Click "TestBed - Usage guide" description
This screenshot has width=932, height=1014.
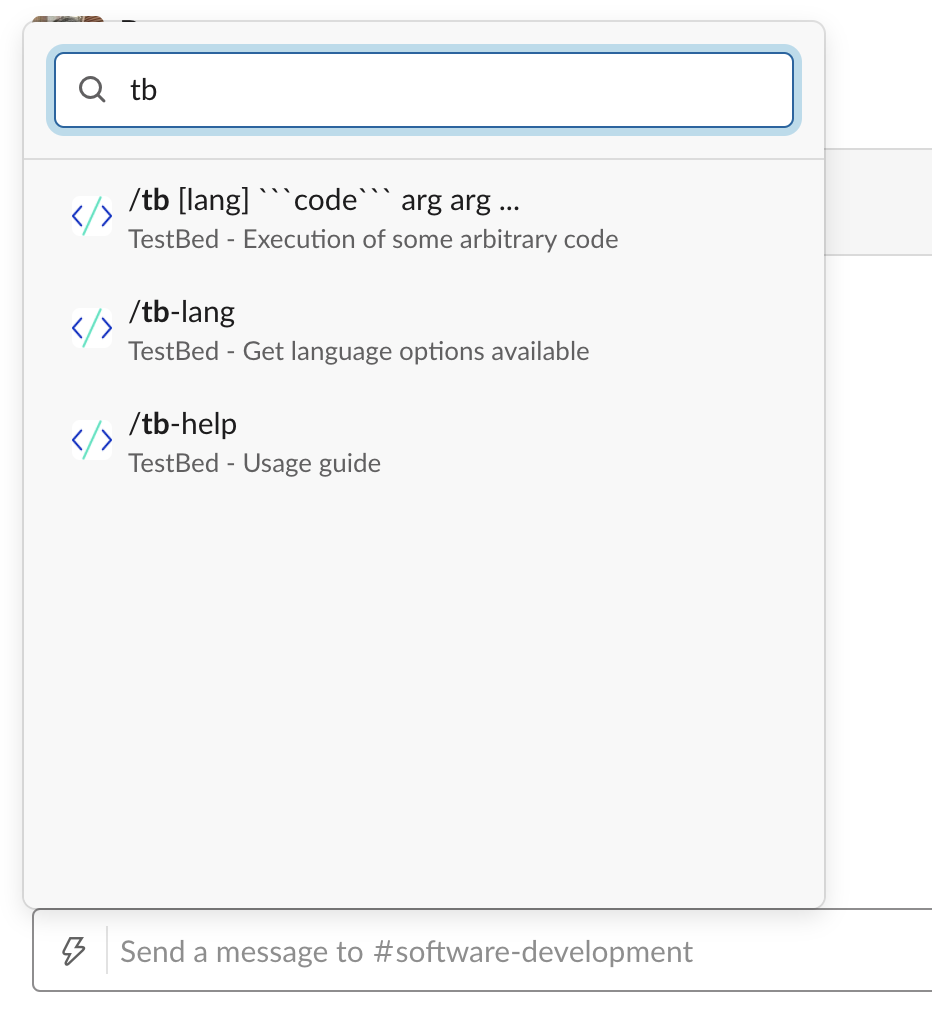[255, 463]
